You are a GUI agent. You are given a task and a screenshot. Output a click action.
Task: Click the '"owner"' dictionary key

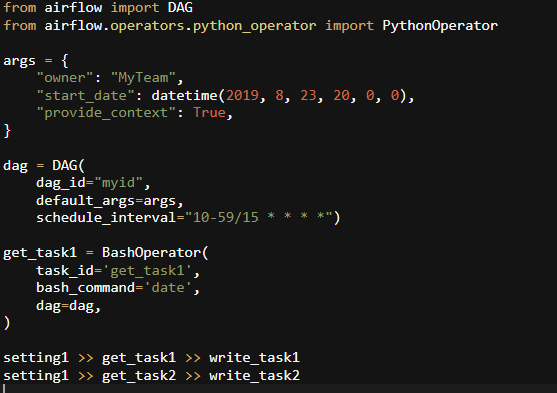click(65, 77)
